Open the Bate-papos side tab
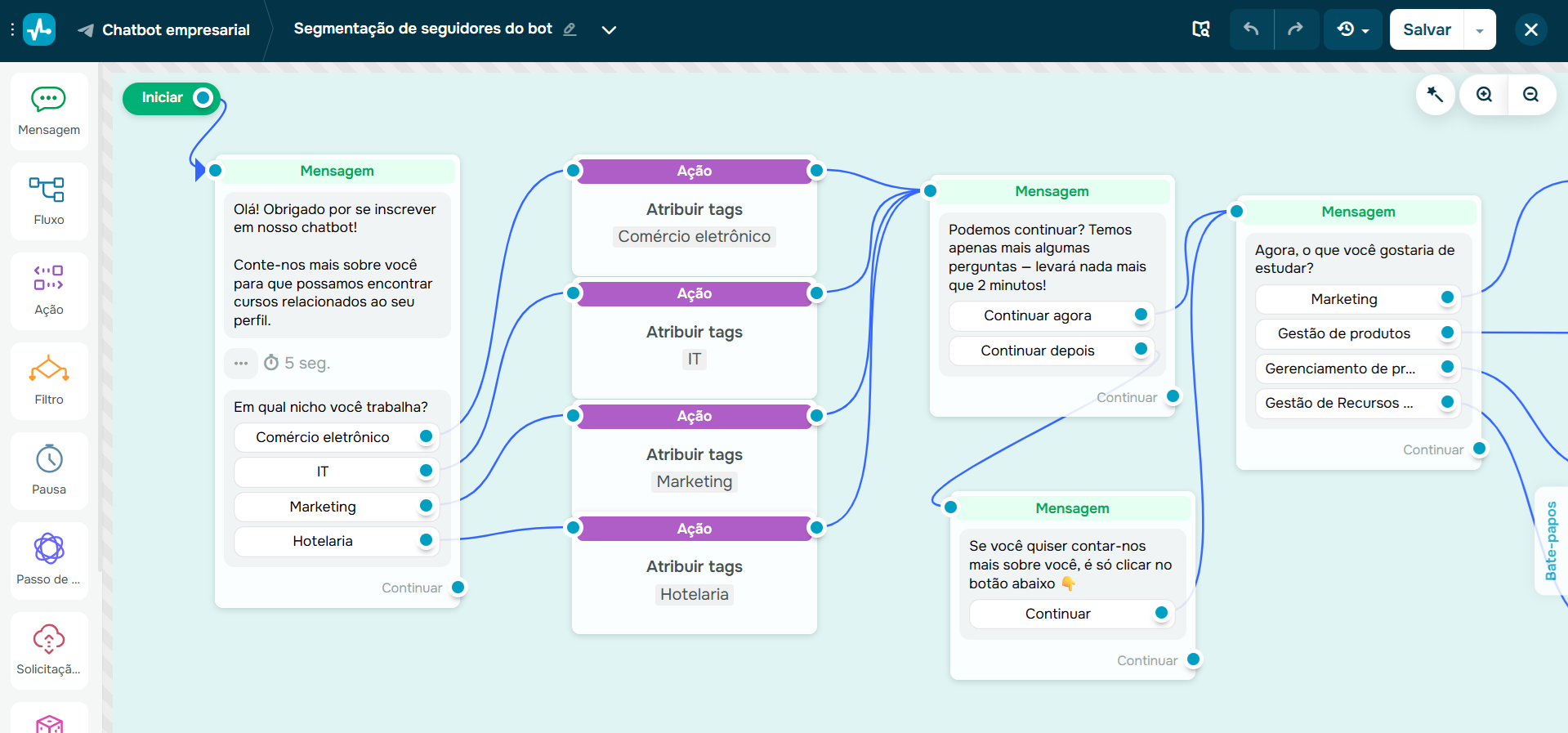This screenshot has height=733, width=1568. point(1551,541)
